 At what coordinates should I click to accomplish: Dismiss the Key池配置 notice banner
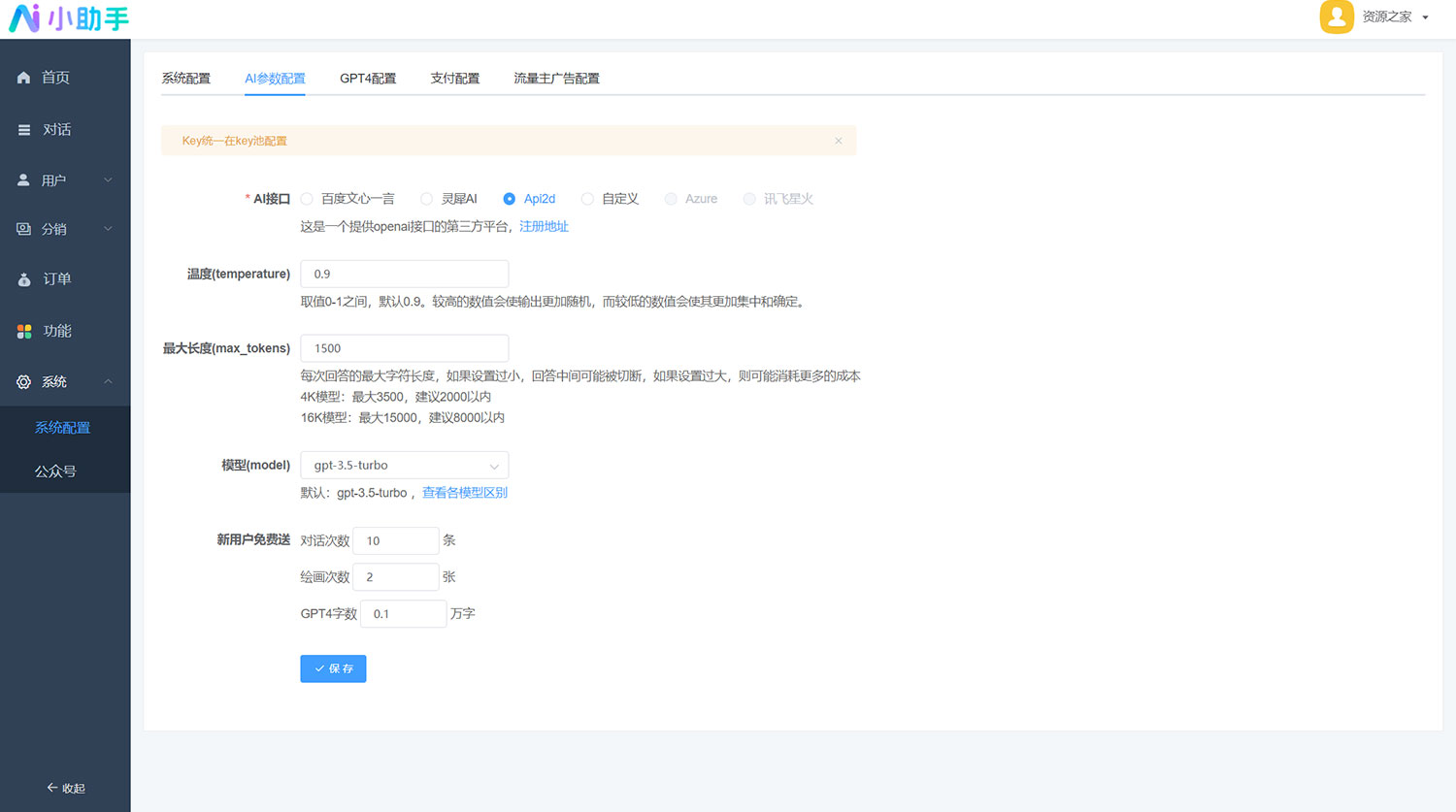point(838,140)
